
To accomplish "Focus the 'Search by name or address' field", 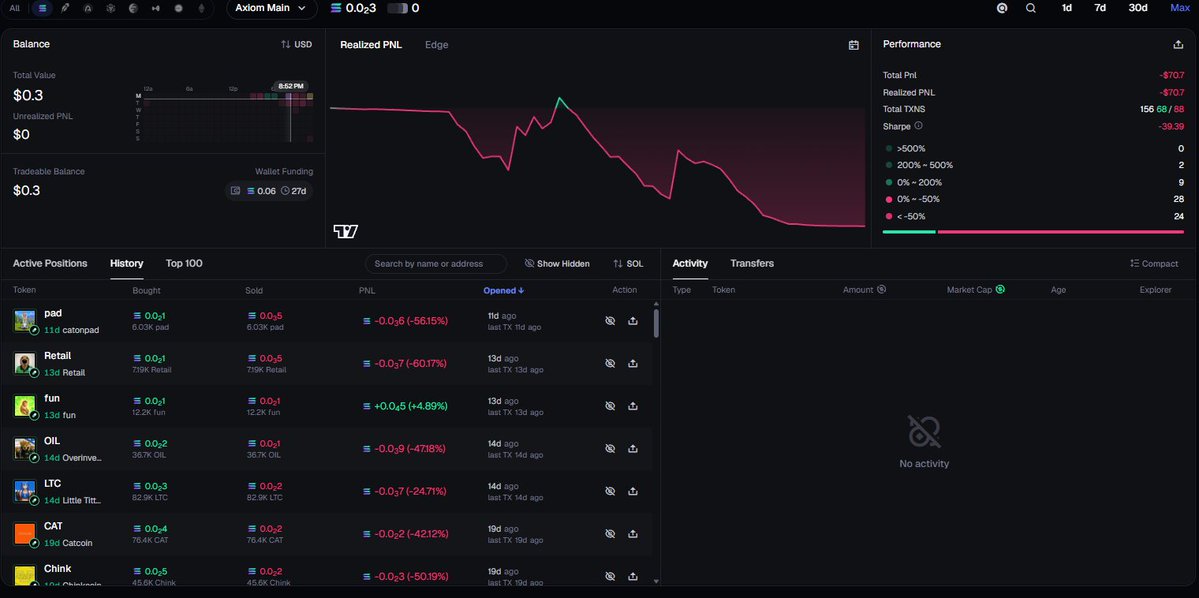I will point(436,264).
